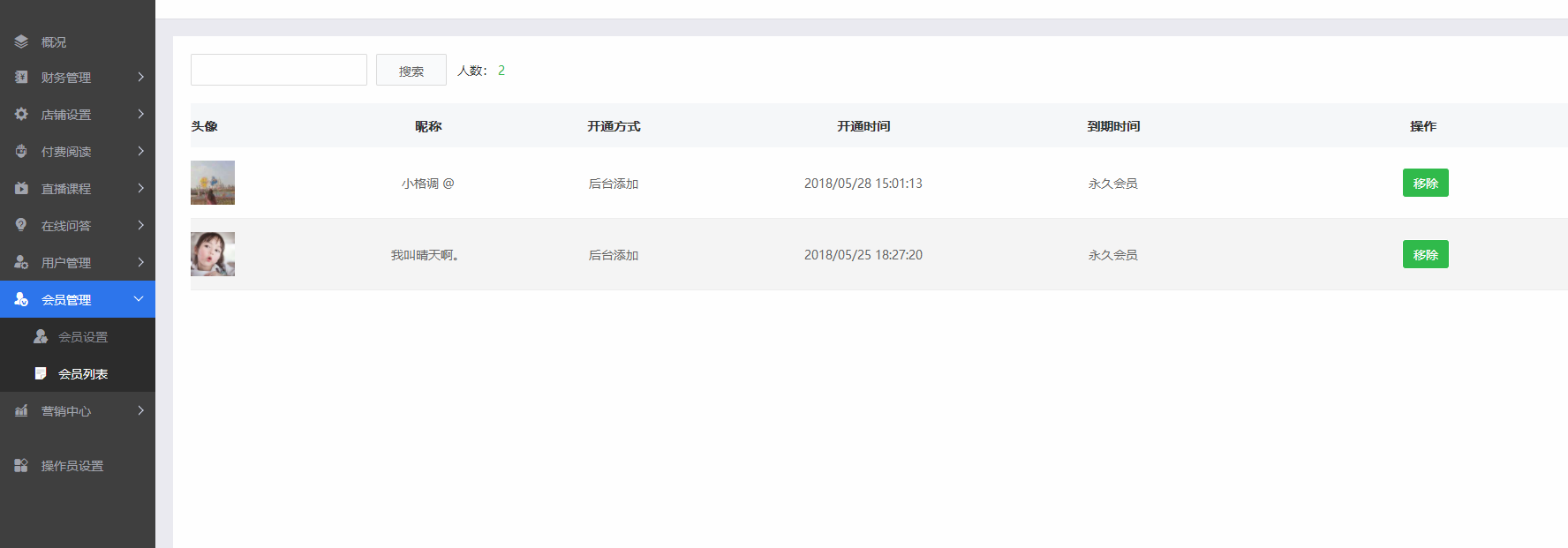Image resolution: width=1568 pixels, height=548 pixels.
Task: Expand the 在线问答 chevron
Action: pyautogui.click(x=140, y=225)
